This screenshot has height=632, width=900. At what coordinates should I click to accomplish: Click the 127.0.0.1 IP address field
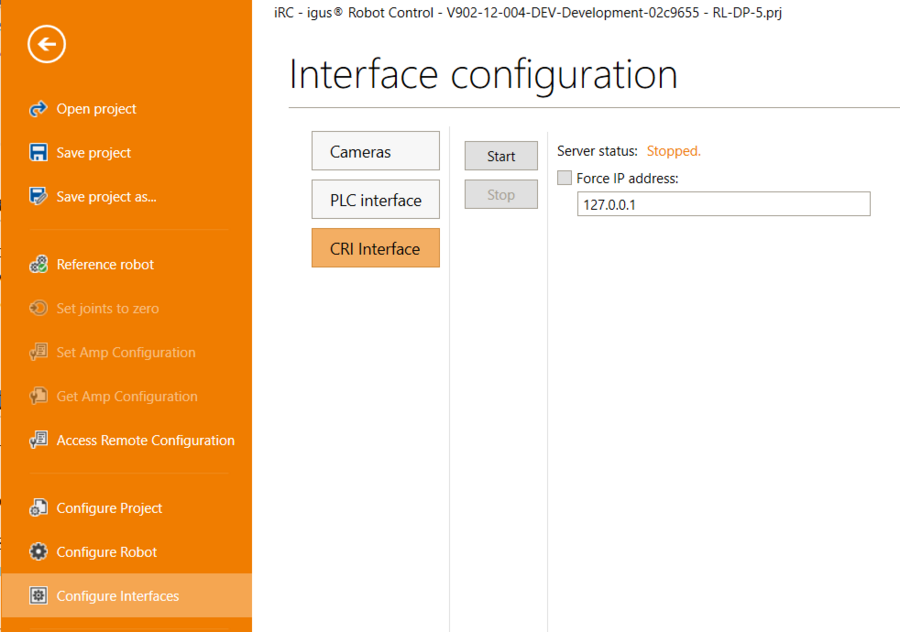(723, 204)
